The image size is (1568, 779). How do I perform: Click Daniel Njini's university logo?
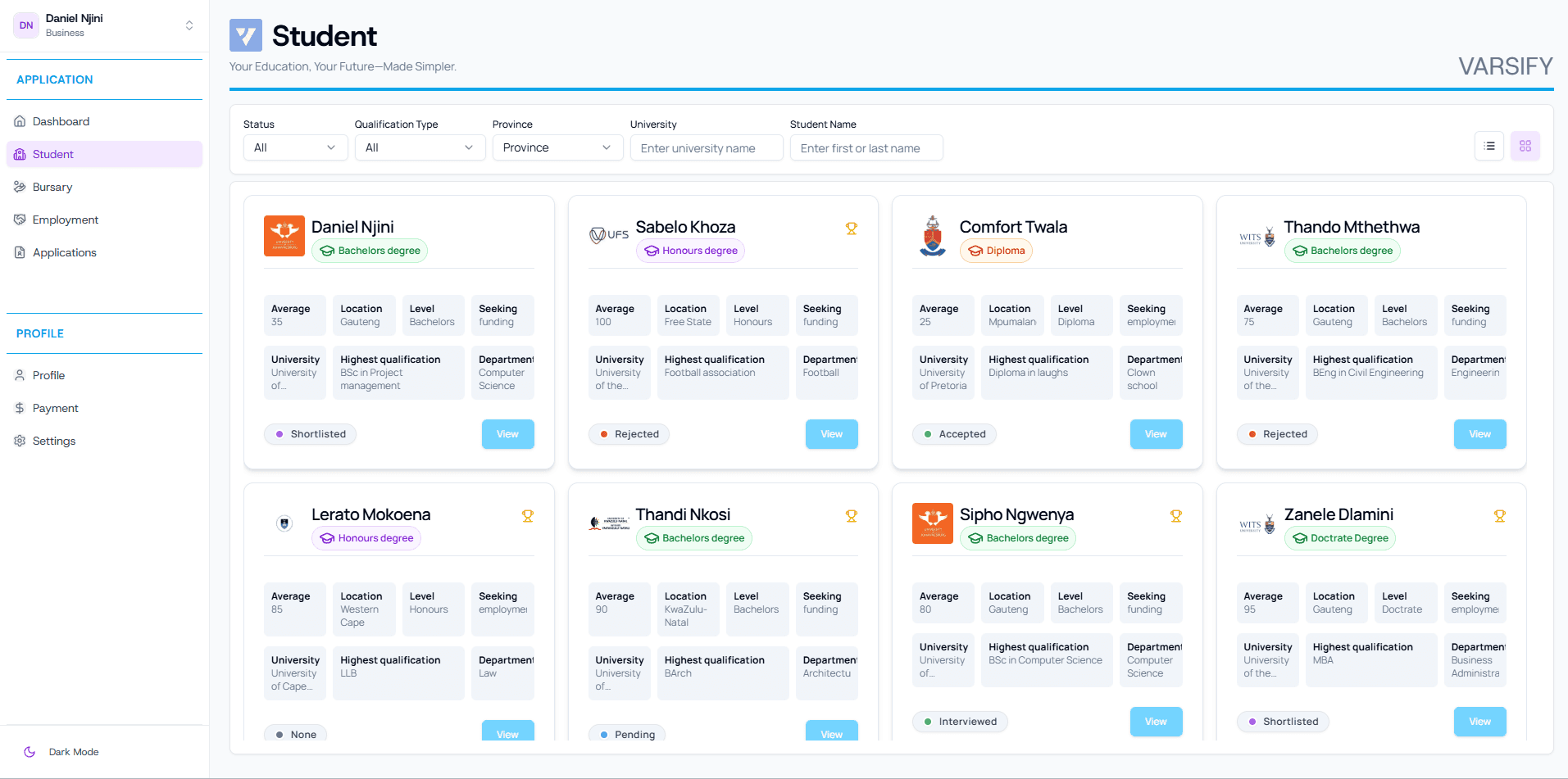284,236
